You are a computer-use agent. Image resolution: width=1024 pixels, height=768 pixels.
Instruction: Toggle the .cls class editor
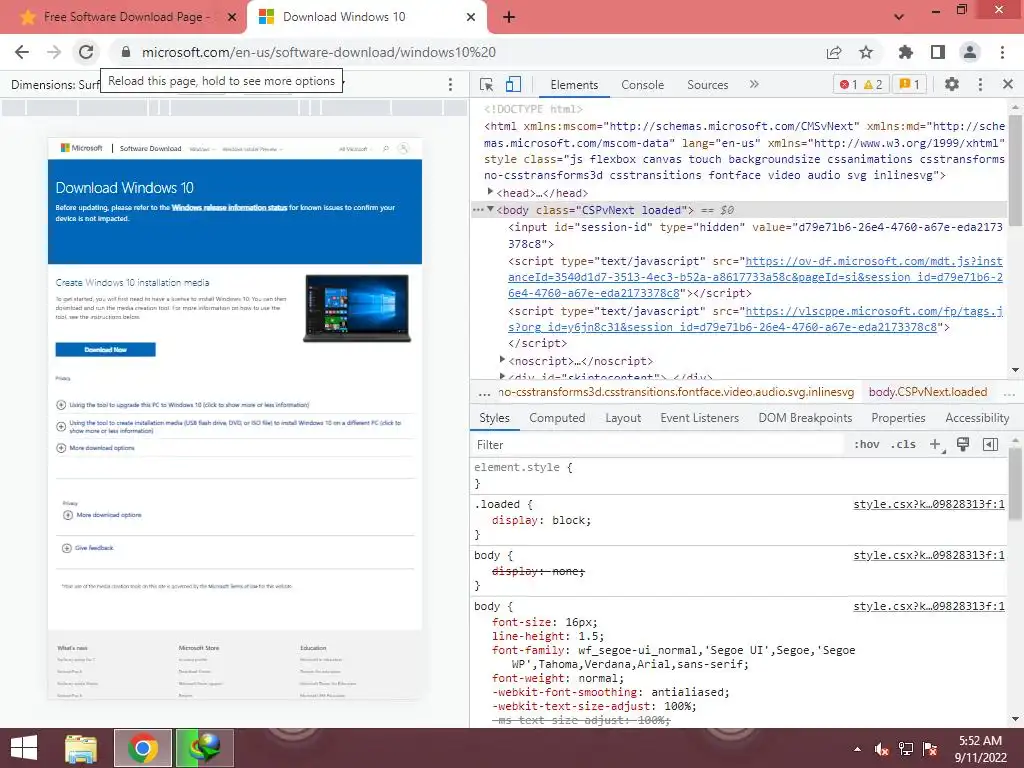click(903, 445)
